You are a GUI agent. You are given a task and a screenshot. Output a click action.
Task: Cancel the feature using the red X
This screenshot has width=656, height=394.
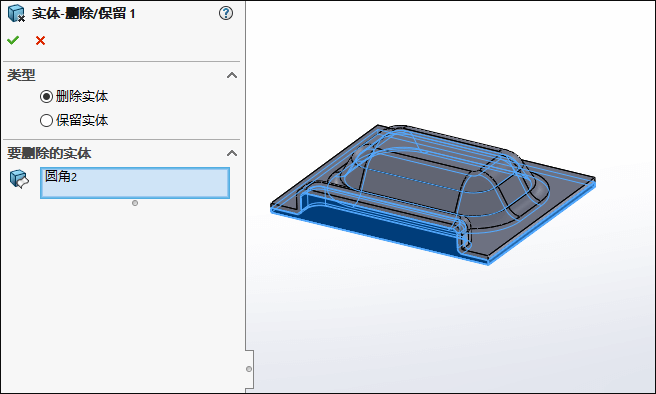pos(40,41)
